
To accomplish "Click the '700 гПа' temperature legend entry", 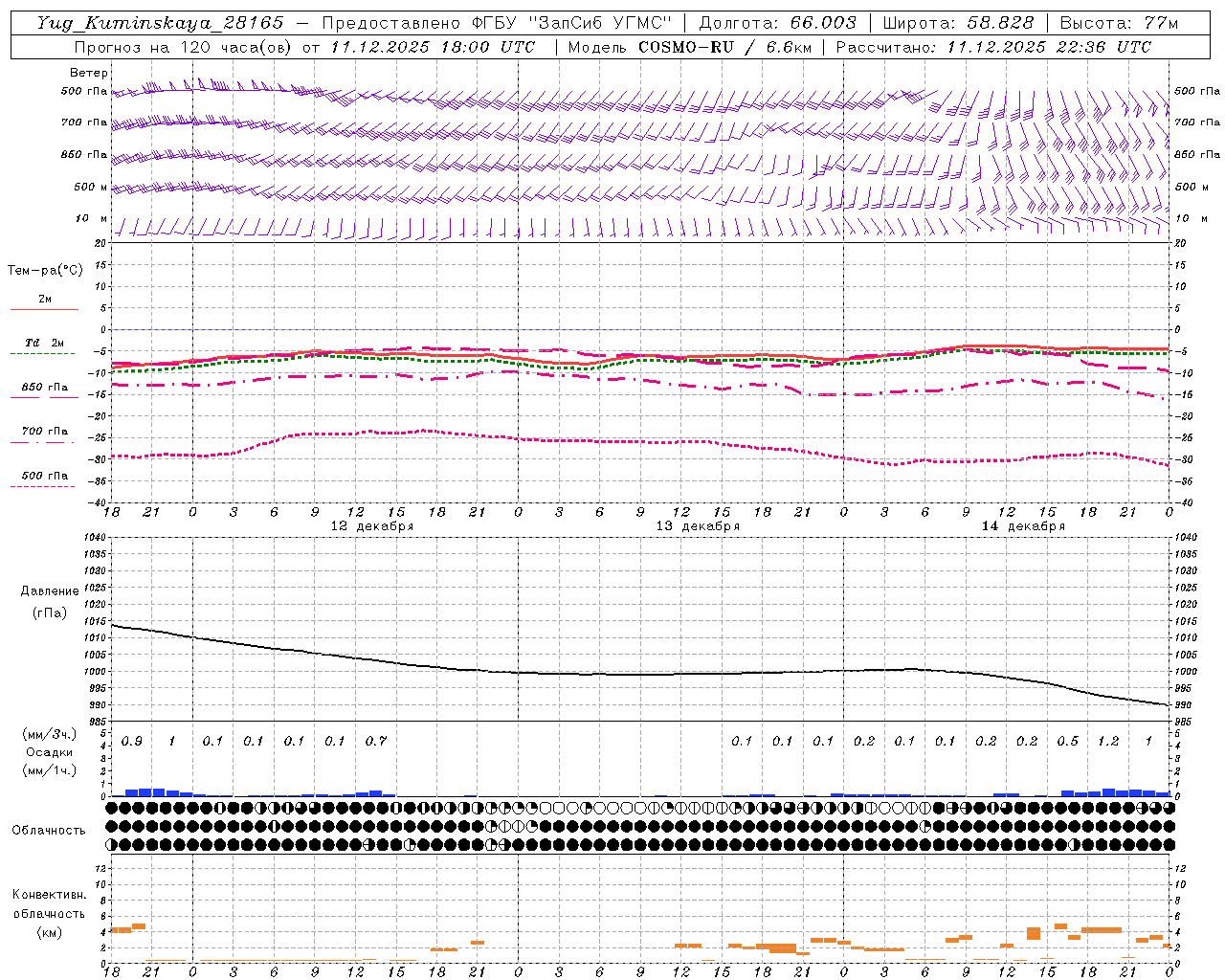I will pos(45,432).
